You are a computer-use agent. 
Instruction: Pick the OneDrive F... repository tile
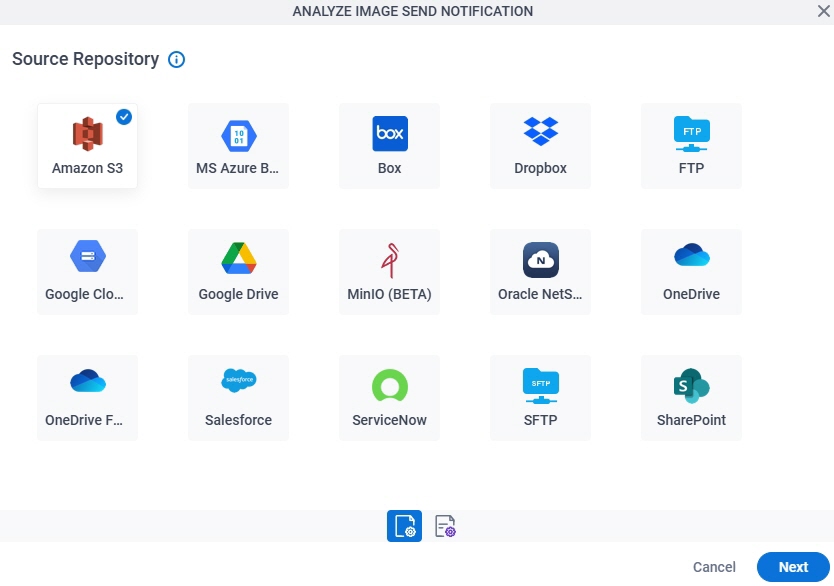pos(87,398)
